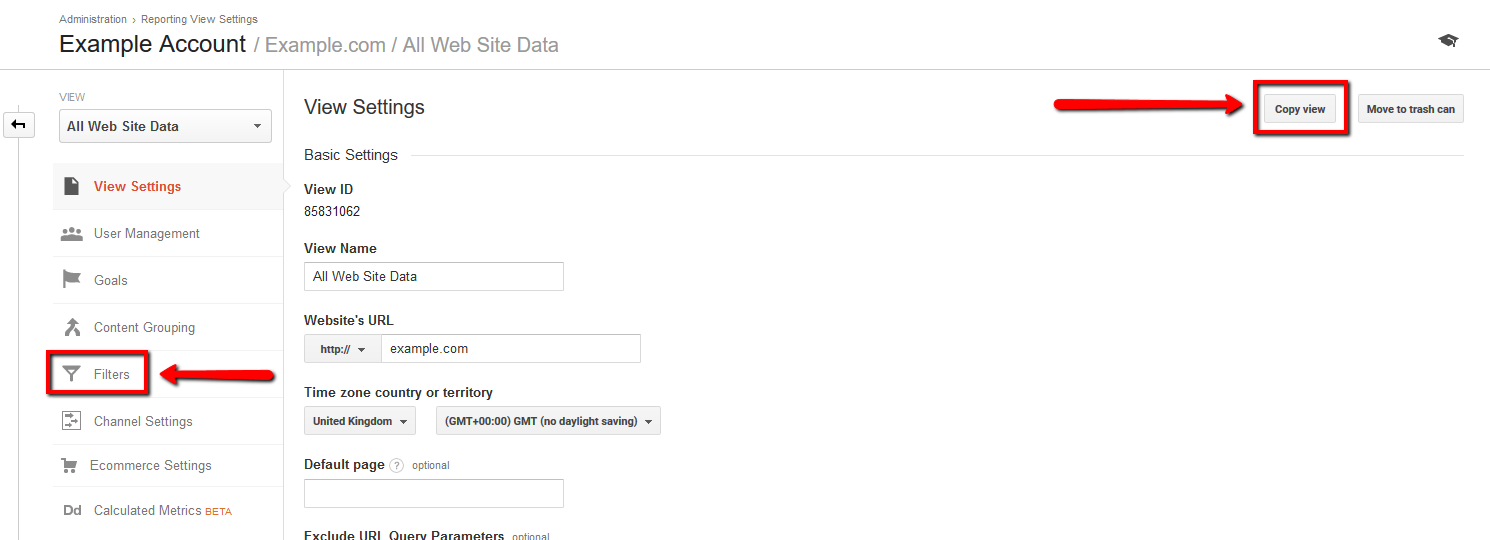
Task: Click the User Management people icon
Action: coord(71,234)
